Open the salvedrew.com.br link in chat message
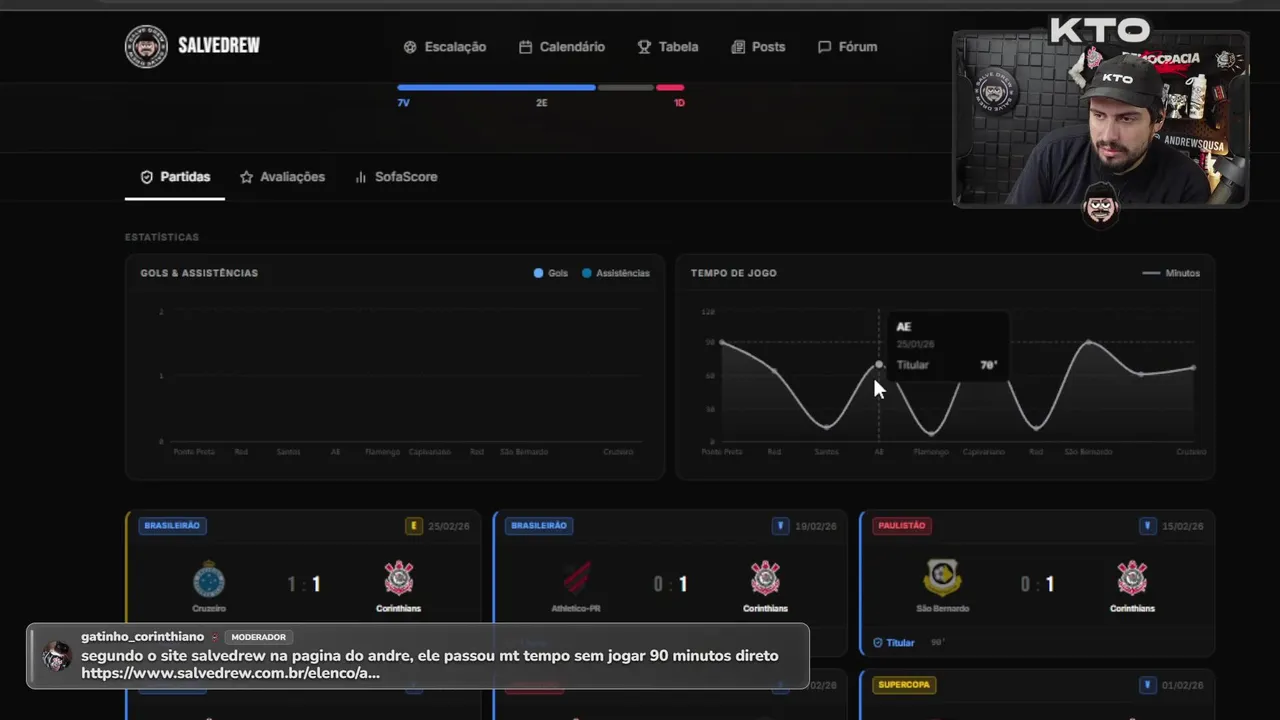1280x720 pixels. coord(230,673)
